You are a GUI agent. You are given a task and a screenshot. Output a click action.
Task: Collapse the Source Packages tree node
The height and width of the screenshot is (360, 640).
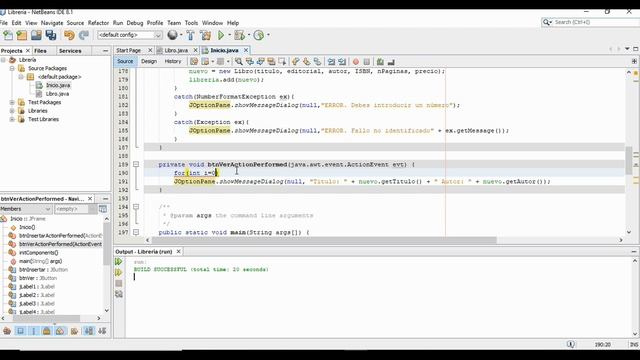(x=12, y=69)
